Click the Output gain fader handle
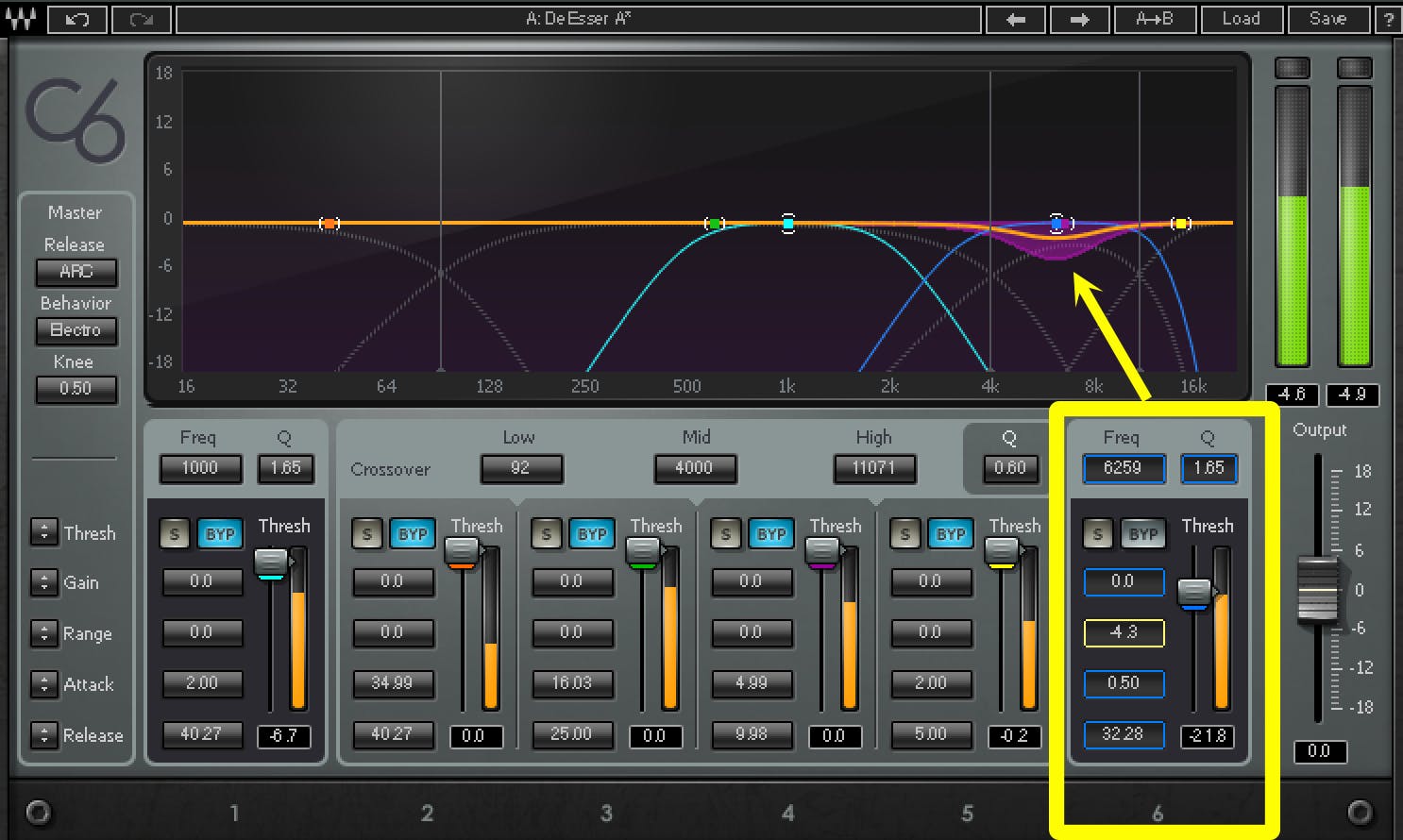The width and height of the screenshot is (1403, 840). [1318, 590]
